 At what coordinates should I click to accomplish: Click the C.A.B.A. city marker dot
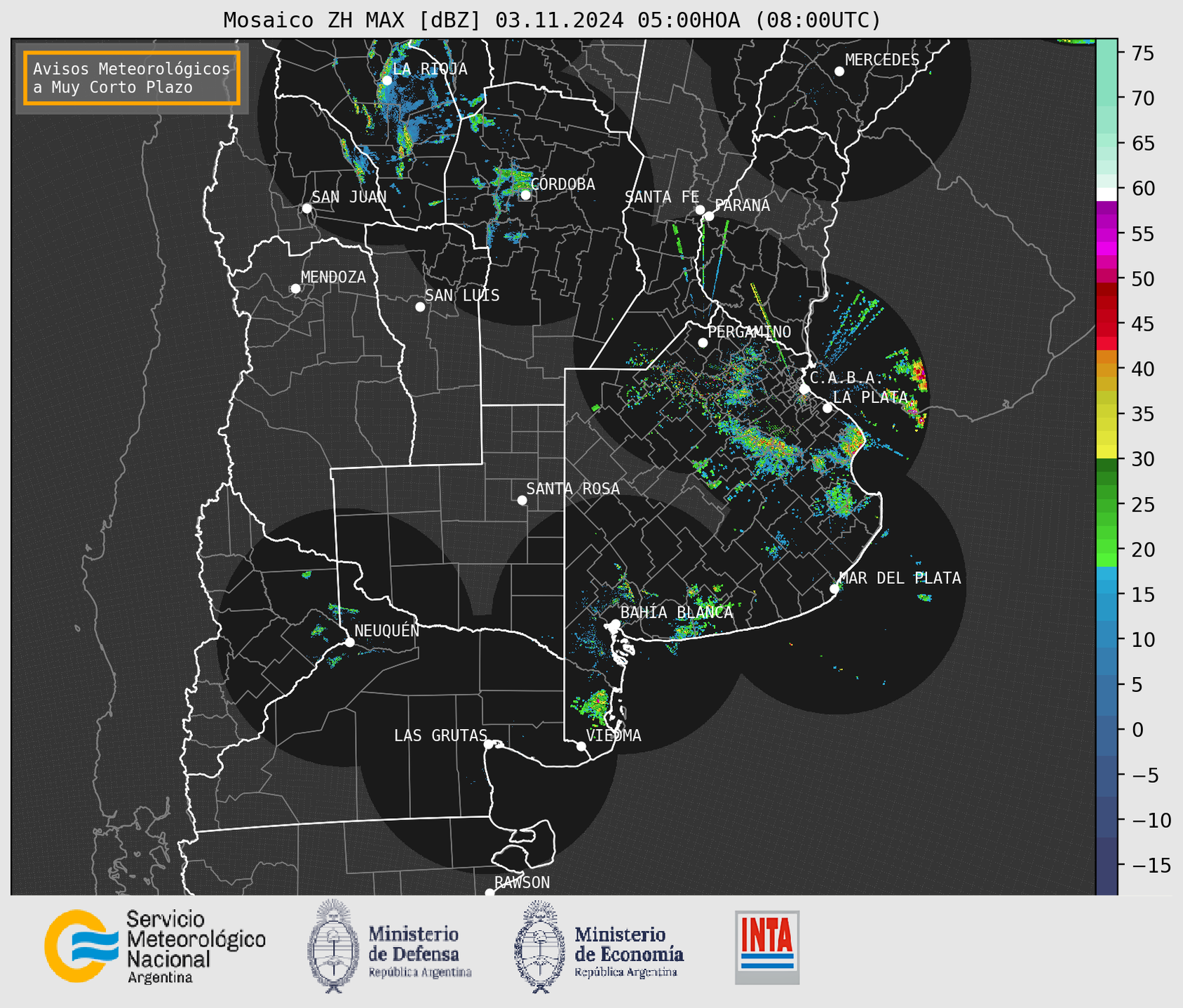805,389
